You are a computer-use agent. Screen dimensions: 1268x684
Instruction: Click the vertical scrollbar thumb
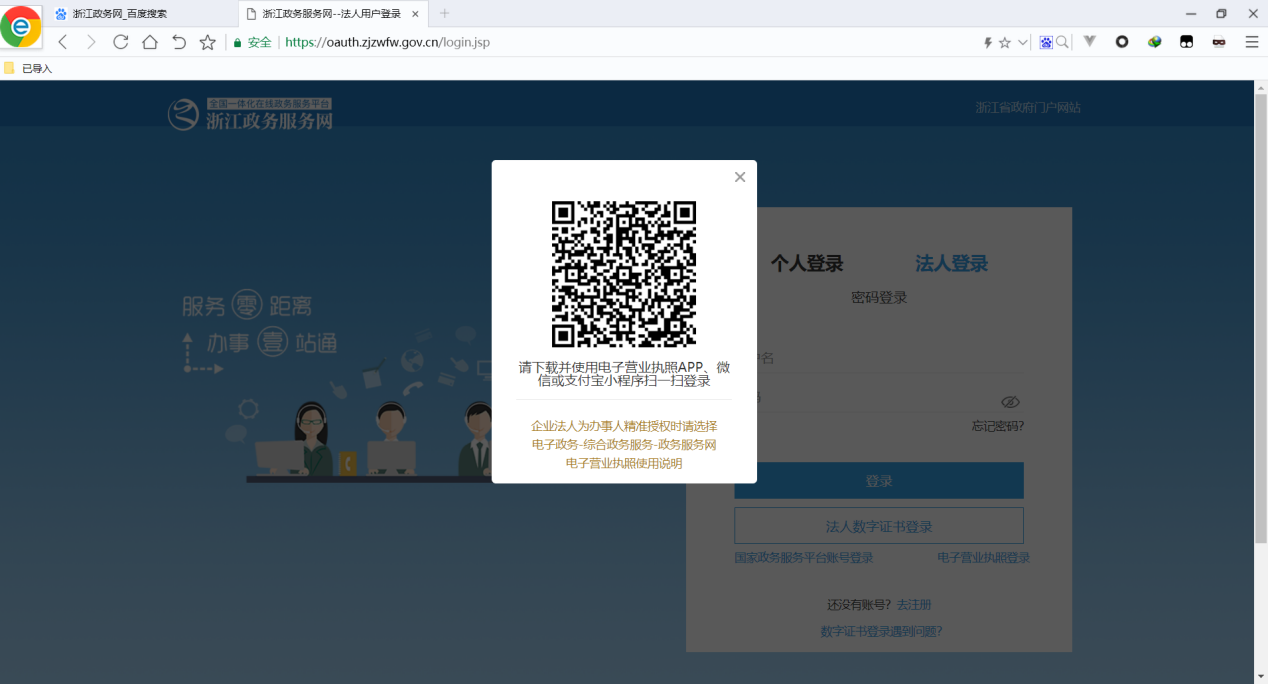click(1260, 320)
